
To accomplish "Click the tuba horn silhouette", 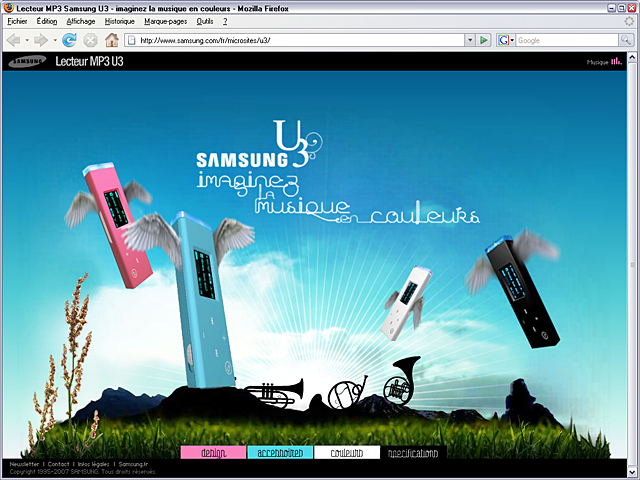I will (402, 380).
